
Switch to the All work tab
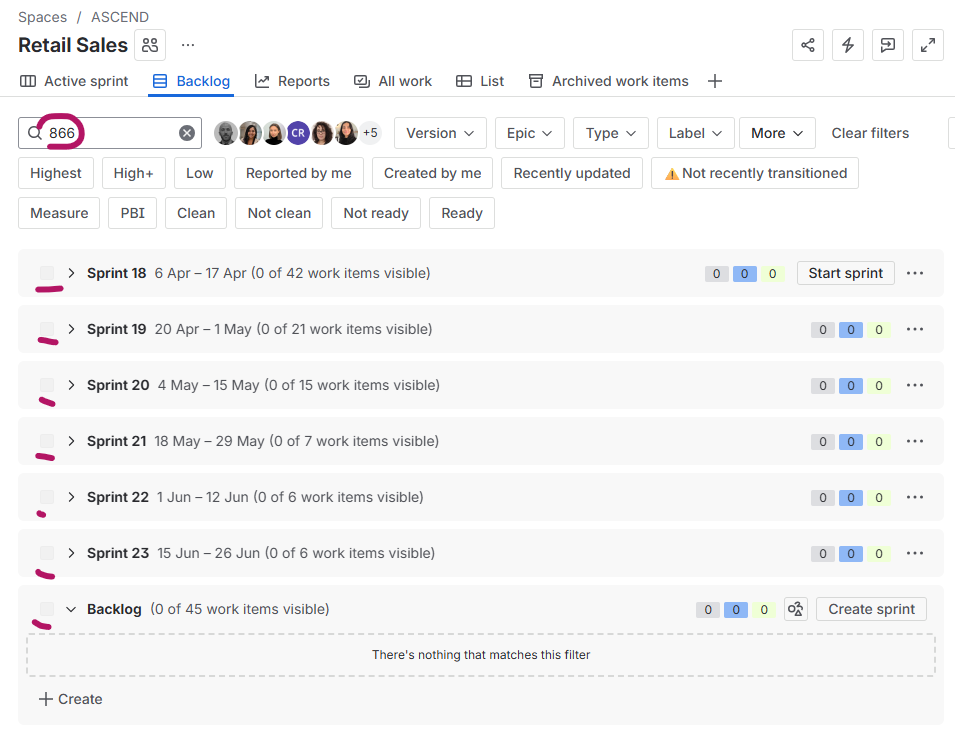[393, 81]
